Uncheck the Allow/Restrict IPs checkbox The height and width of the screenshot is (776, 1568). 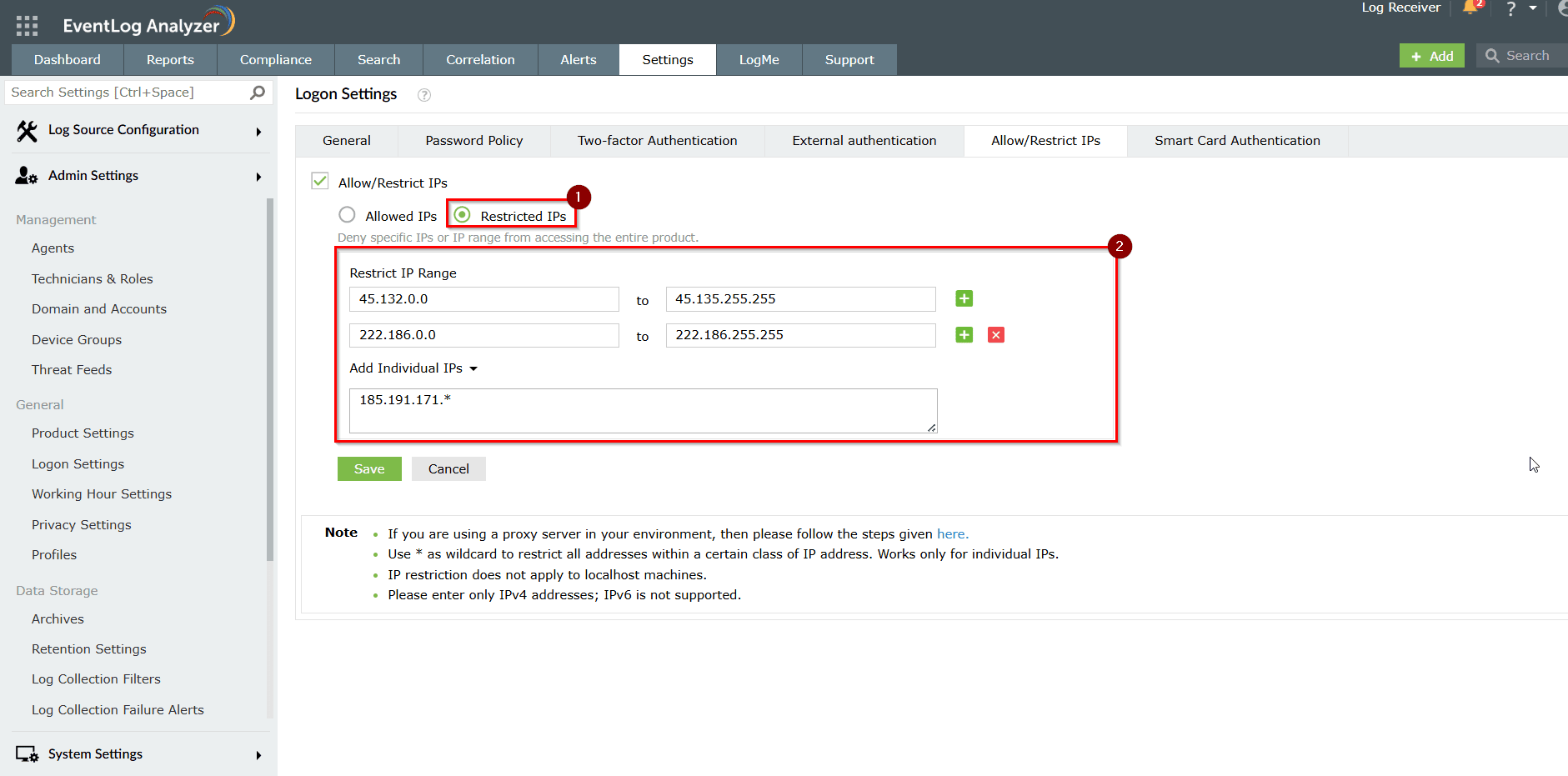320,182
